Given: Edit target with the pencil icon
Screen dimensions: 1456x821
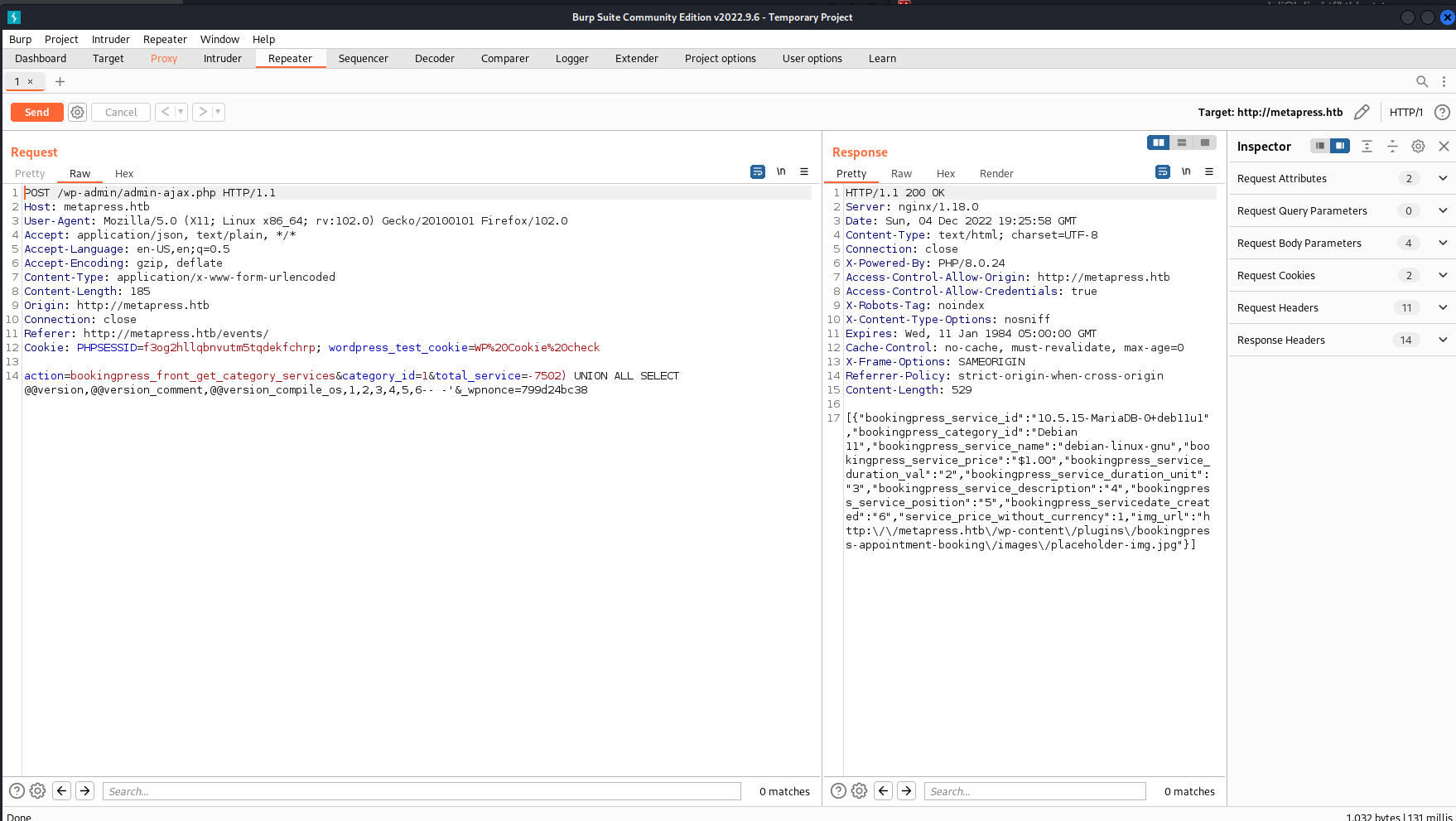Looking at the screenshot, I should tap(1362, 112).
